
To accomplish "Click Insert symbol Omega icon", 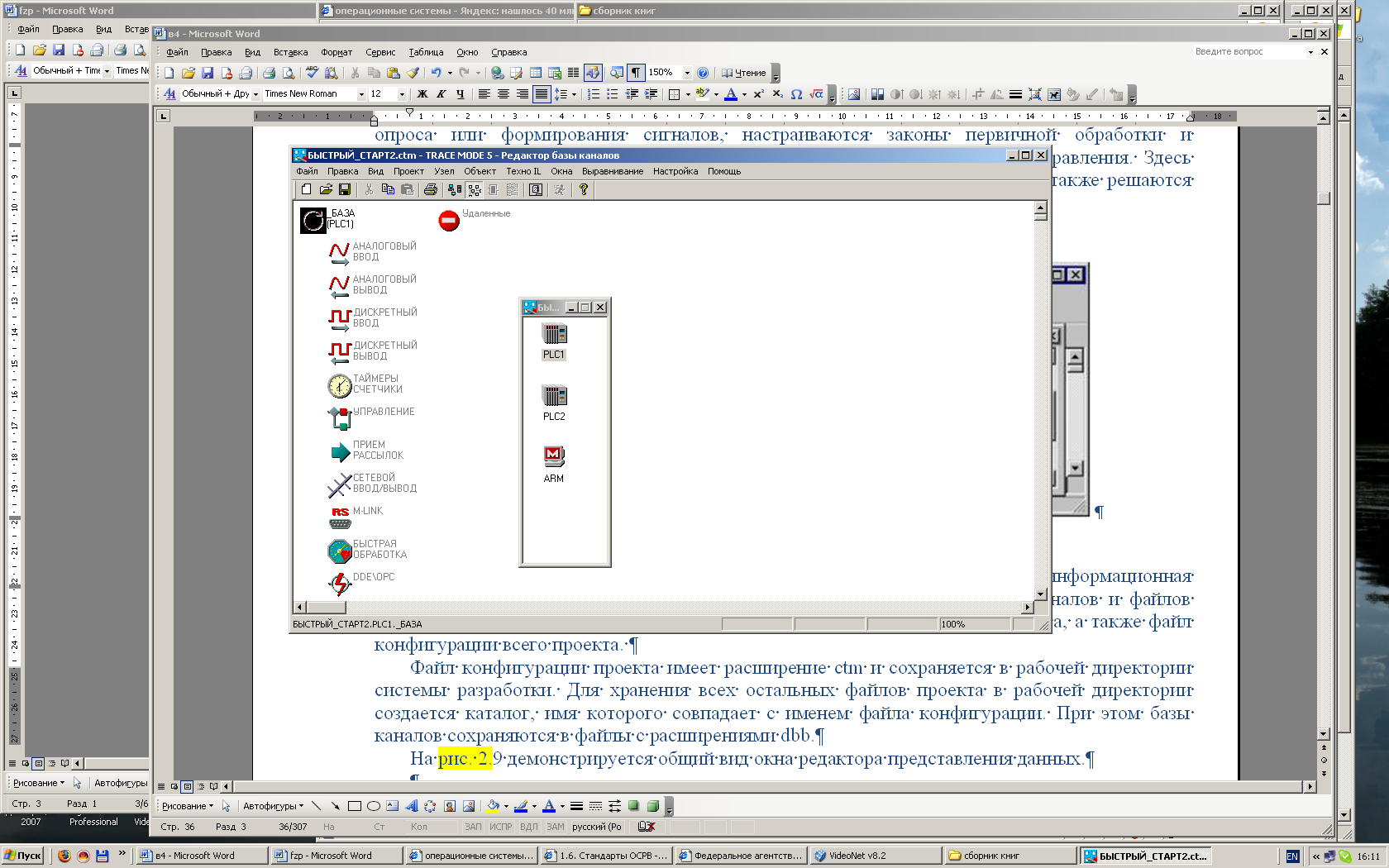I will pyautogui.click(x=796, y=94).
